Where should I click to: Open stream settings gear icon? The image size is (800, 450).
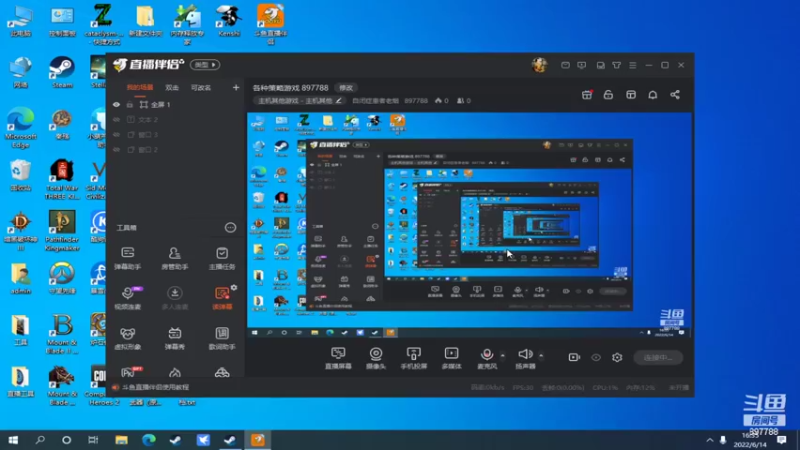pos(617,357)
